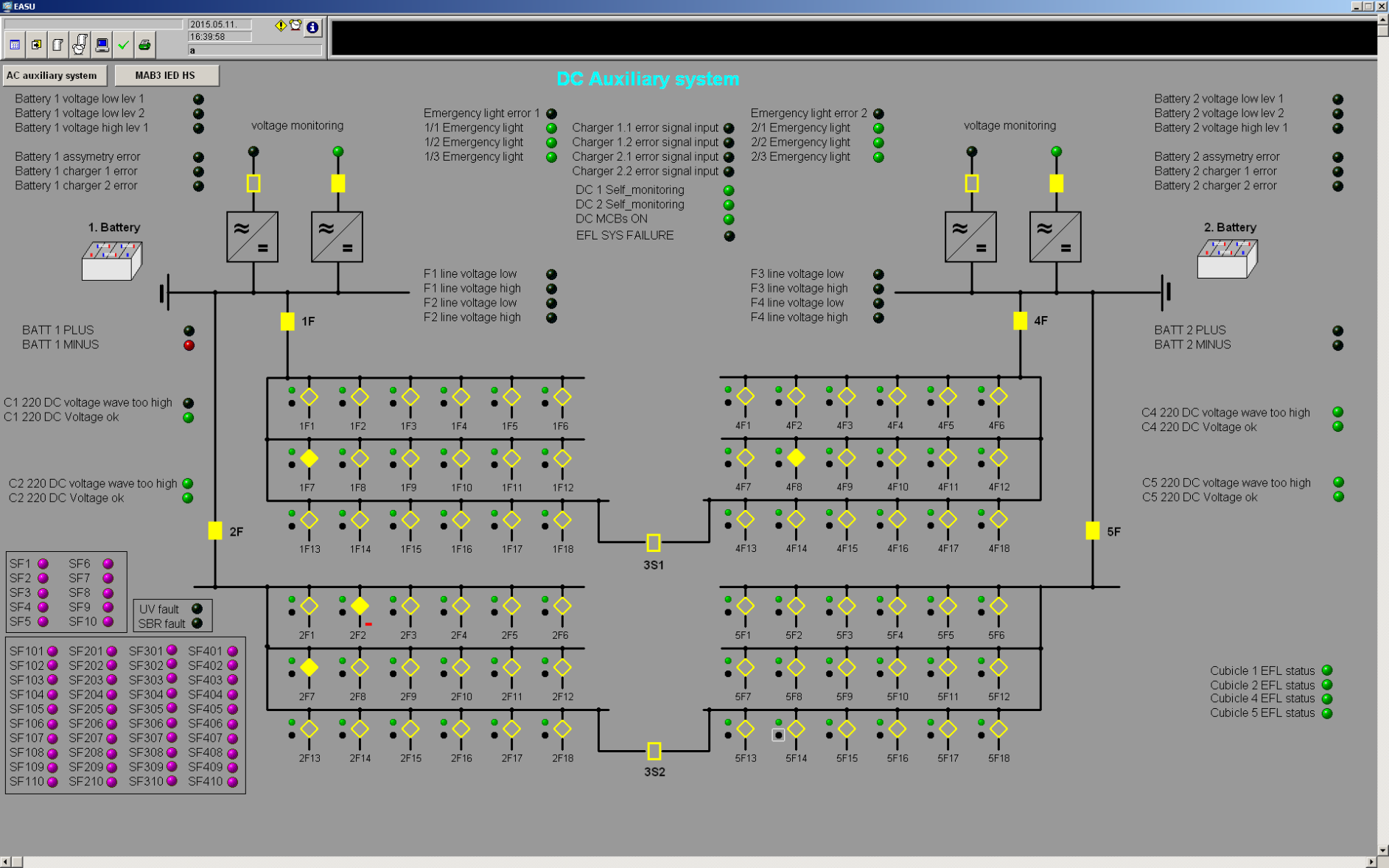The height and width of the screenshot is (868, 1389).
Task: Click 'DC MCBs ON' label
Action: 611,219
